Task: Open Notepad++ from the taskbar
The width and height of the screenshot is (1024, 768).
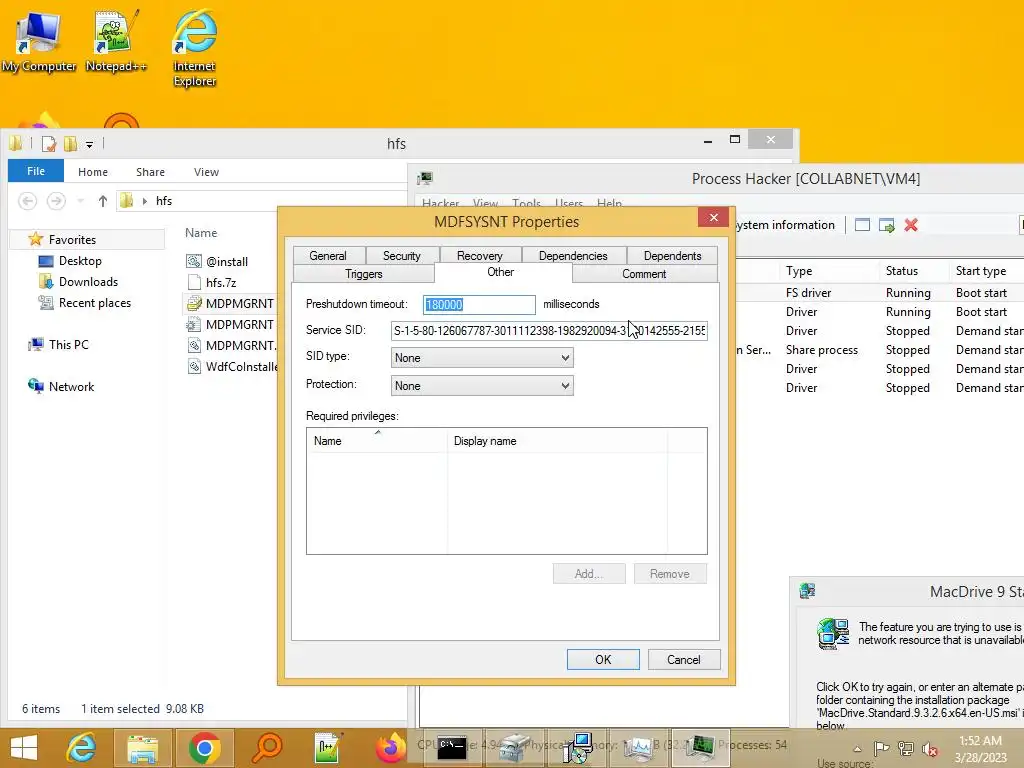Action: [327, 748]
